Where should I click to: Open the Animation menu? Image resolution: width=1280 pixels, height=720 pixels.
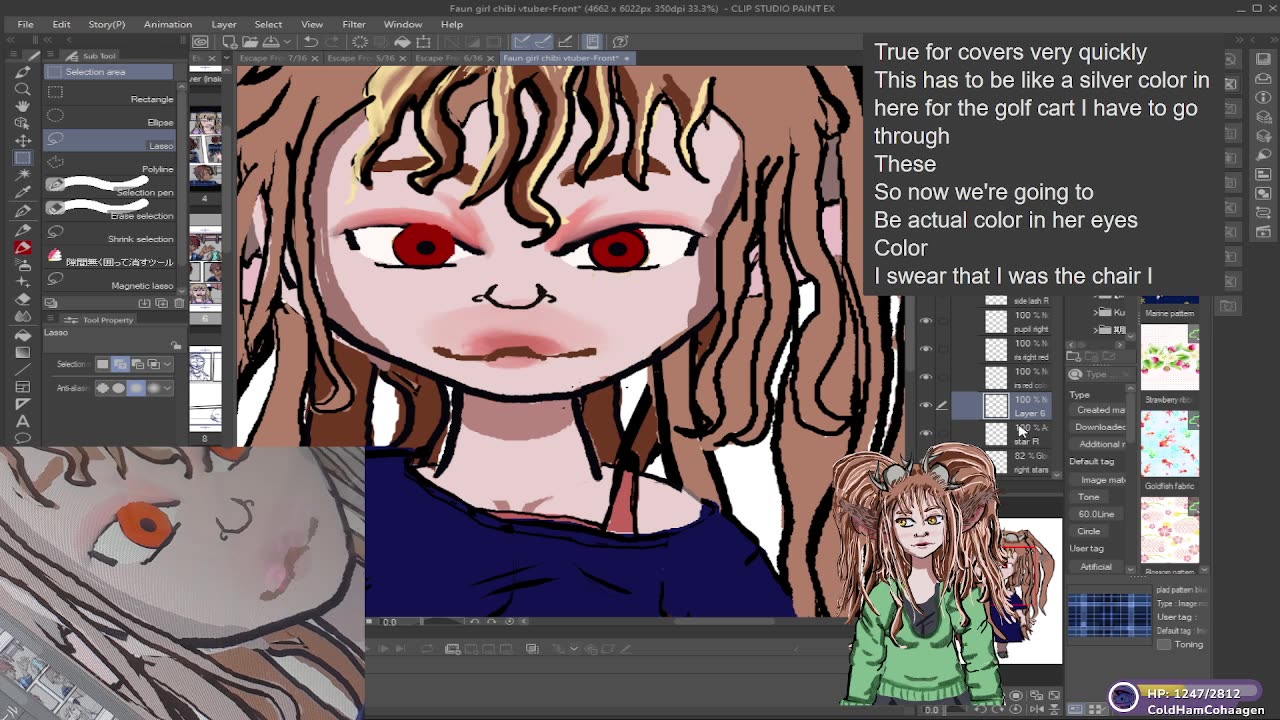pos(168,24)
